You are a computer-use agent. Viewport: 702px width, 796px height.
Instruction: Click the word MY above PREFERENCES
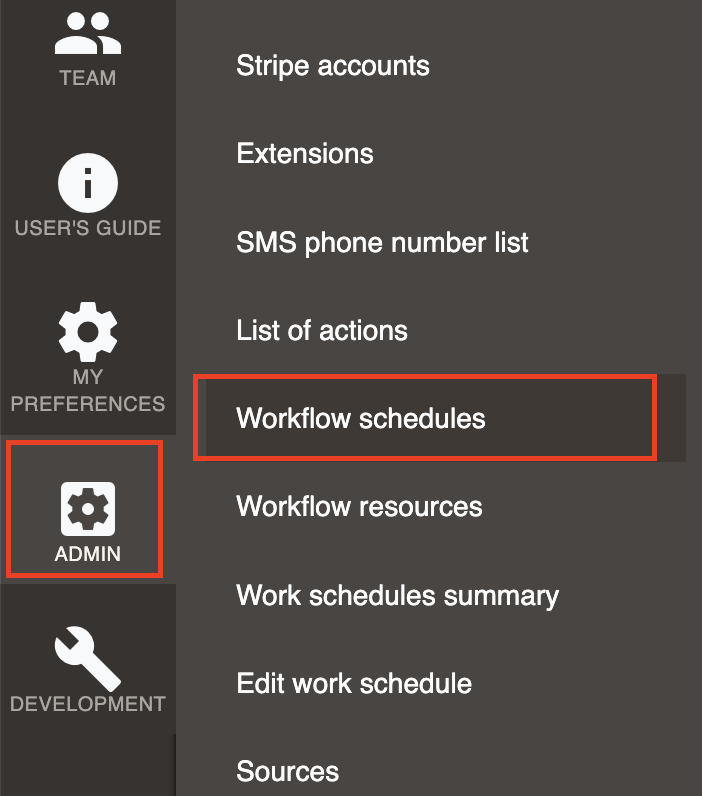(x=88, y=377)
